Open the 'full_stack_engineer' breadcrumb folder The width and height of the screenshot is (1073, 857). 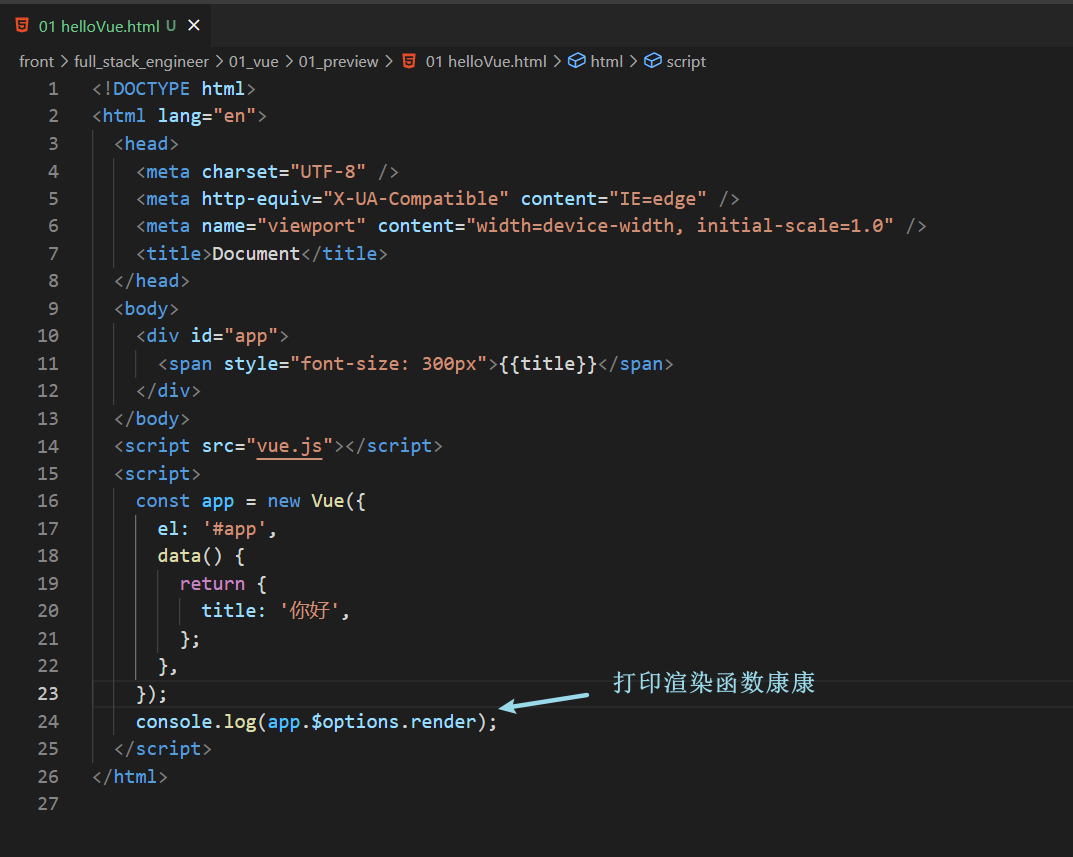tap(141, 62)
